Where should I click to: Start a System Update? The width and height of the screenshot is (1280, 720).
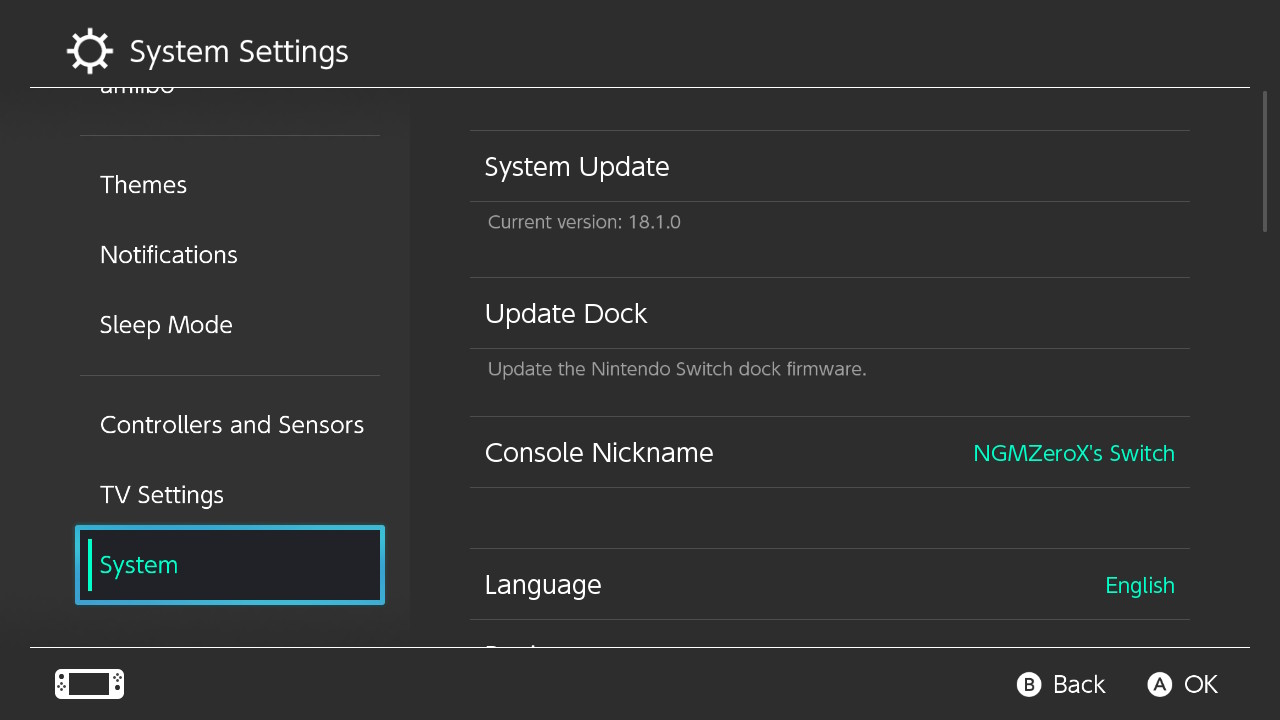pos(829,166)
